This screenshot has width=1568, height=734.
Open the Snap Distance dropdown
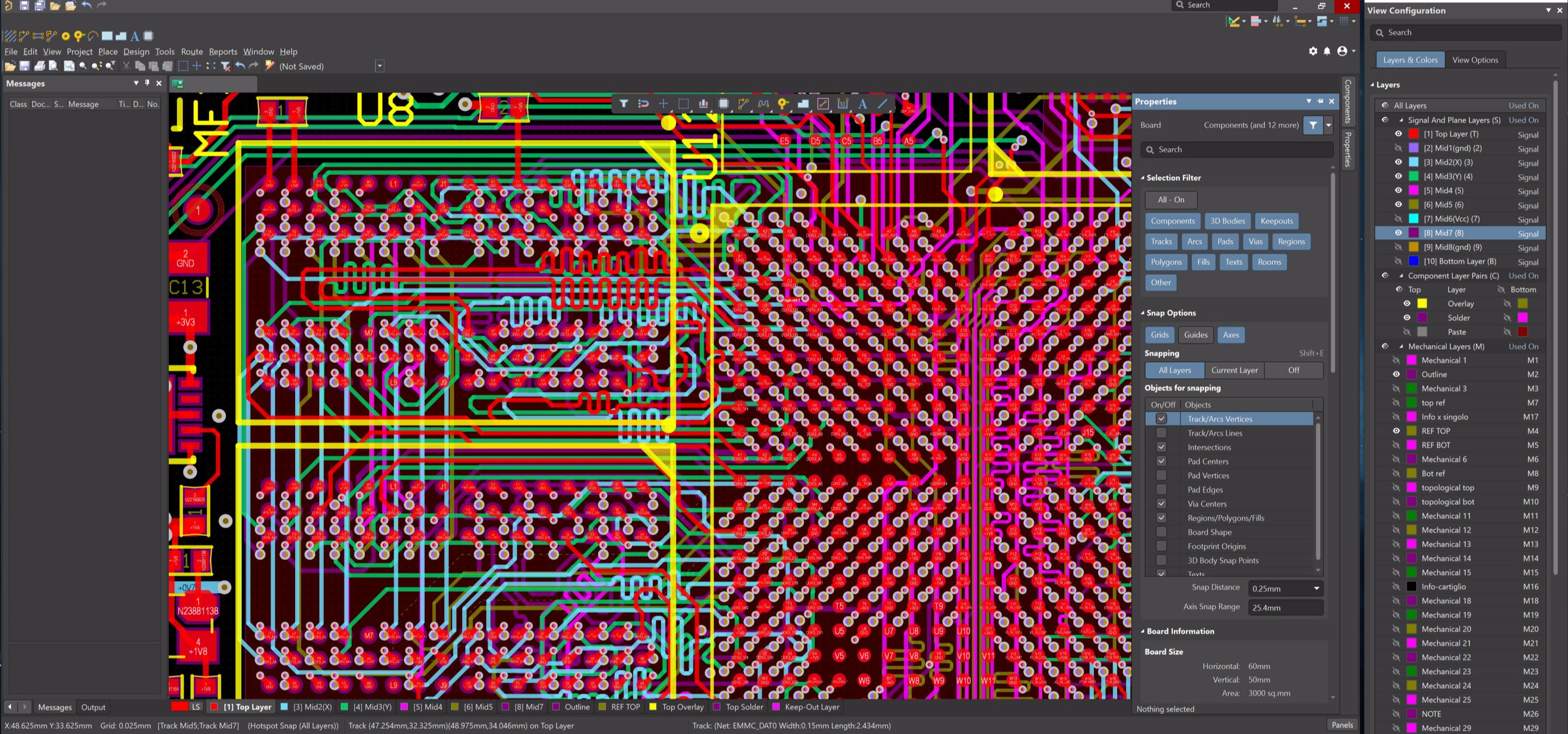1316,588
